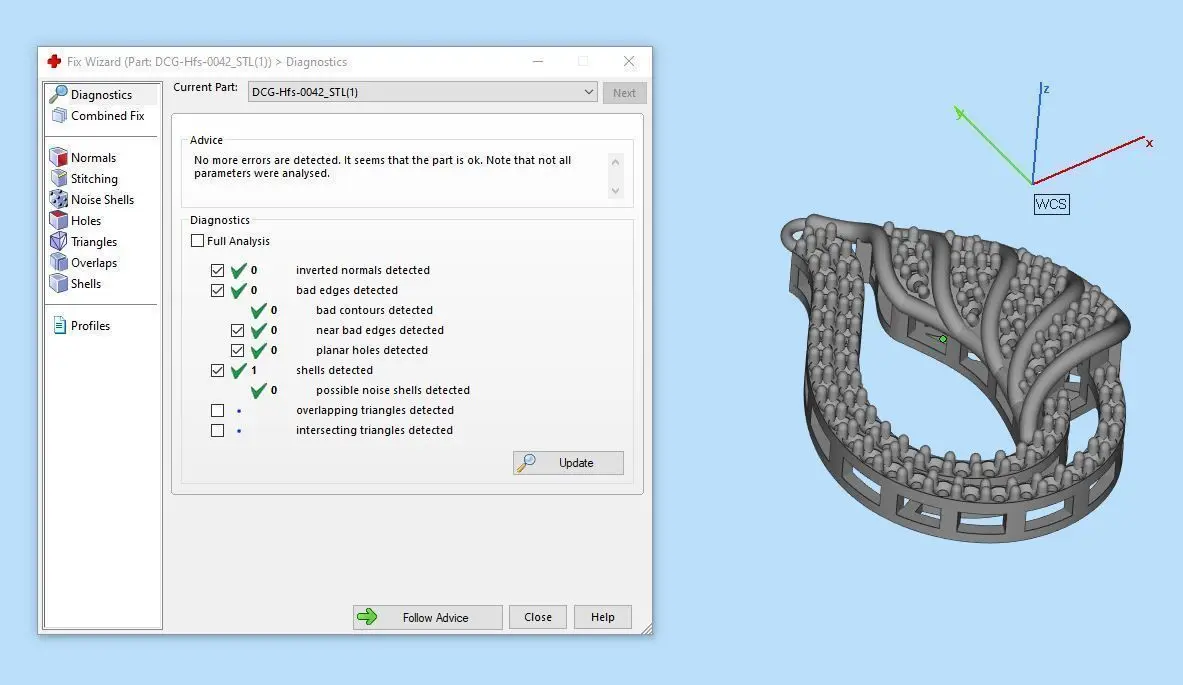This screenshot has height=685, width=1183.
Task: Click the Help button
Action: (x=602, y=617)
